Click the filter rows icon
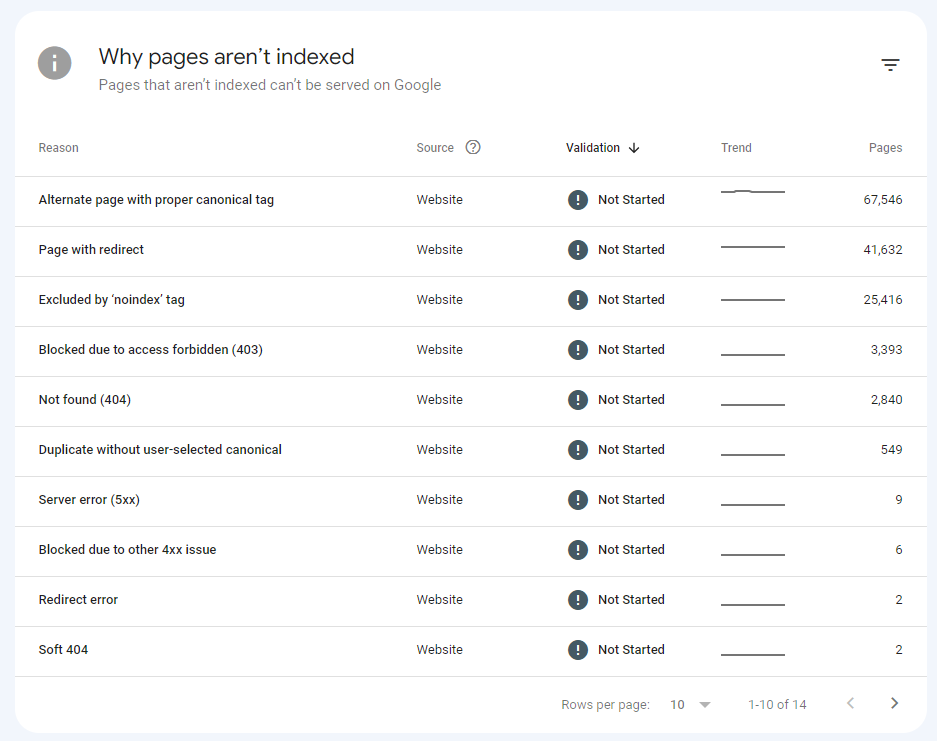Screen dimensions: 937x741 click(890, 65)
